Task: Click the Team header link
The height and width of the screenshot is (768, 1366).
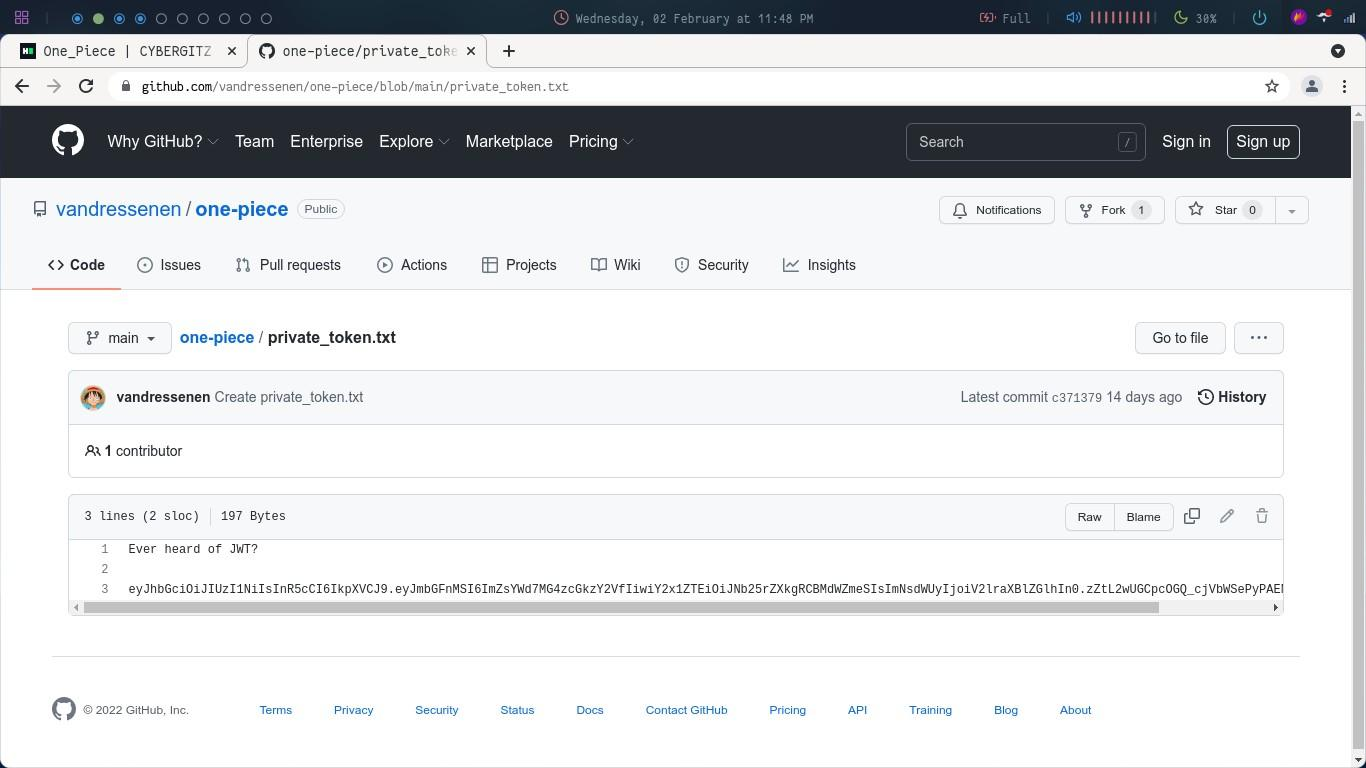Action: (x=254, y=141)
